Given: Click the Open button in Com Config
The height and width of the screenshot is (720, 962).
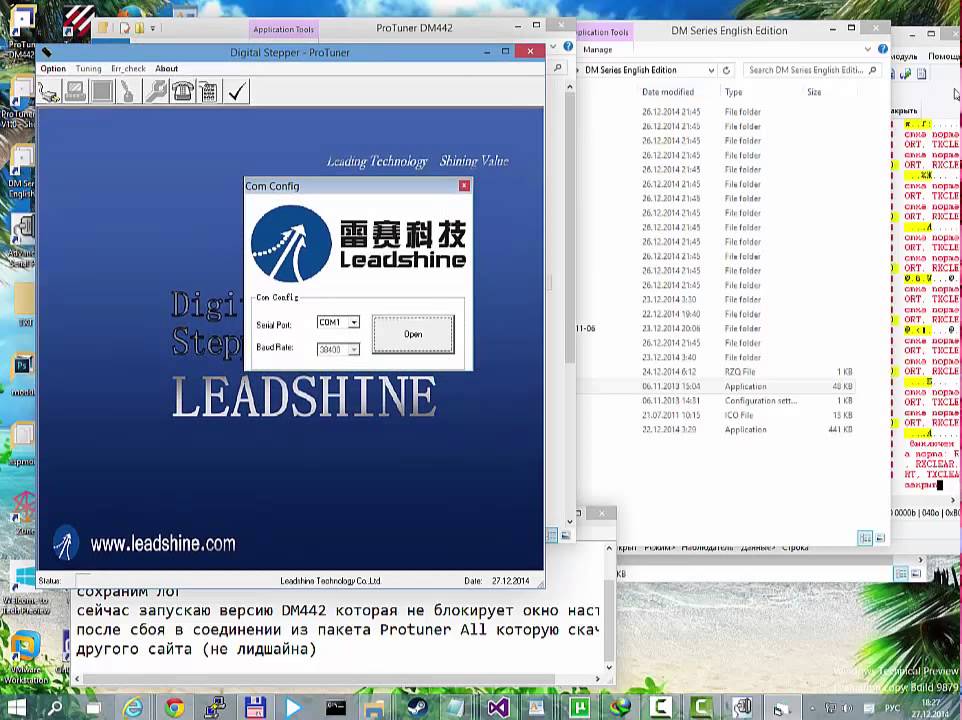Looking at the screenshot, I should (x=413, y=334).
